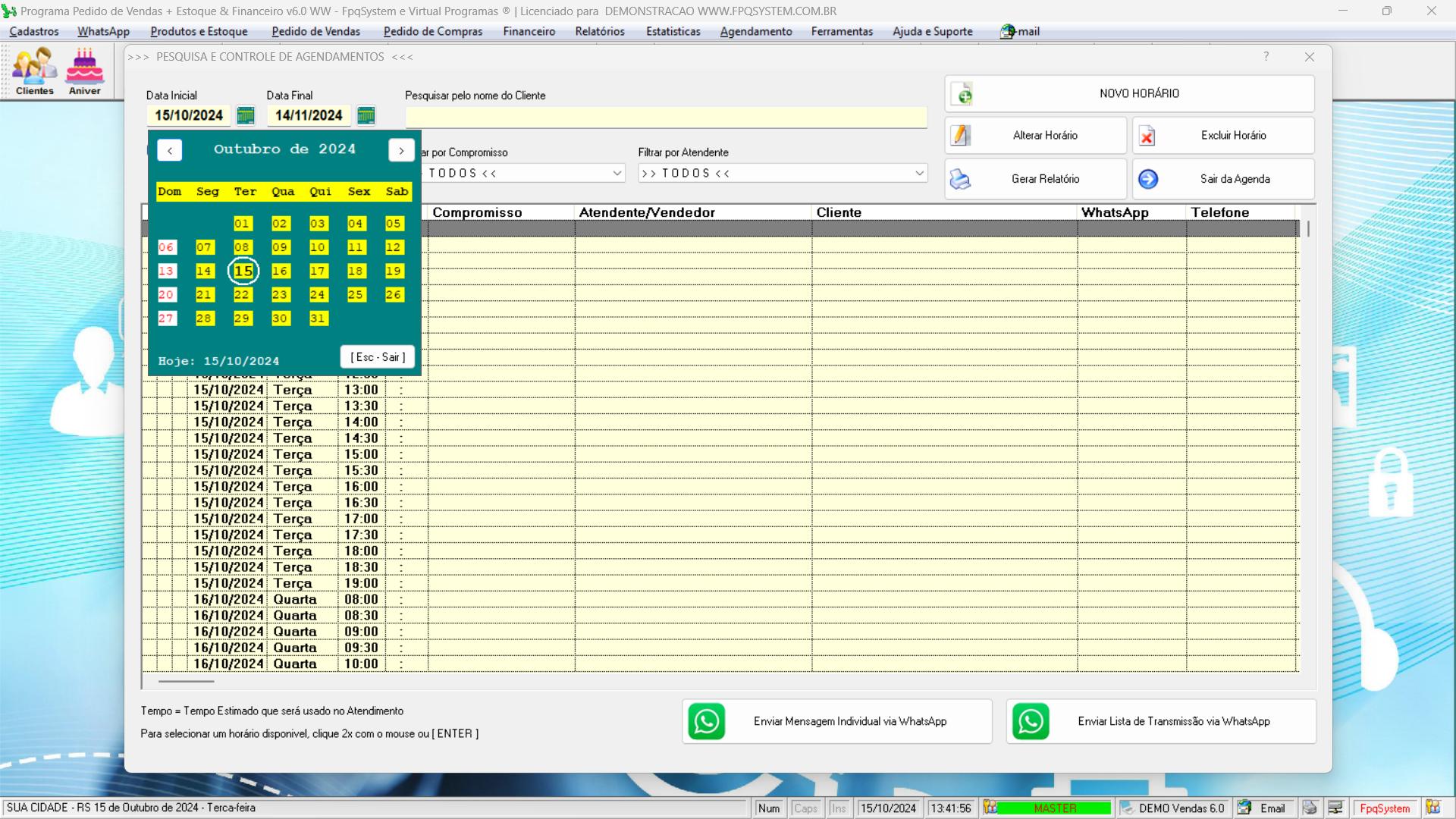Image resolution: width=1456 pixels, height=819 pixels.
Task: Click the Email item in status bar
Action: point(1272,808)
